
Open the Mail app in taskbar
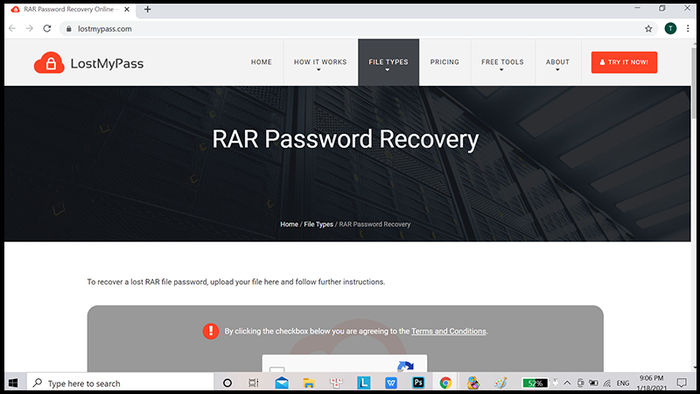(x=282, y=383)
